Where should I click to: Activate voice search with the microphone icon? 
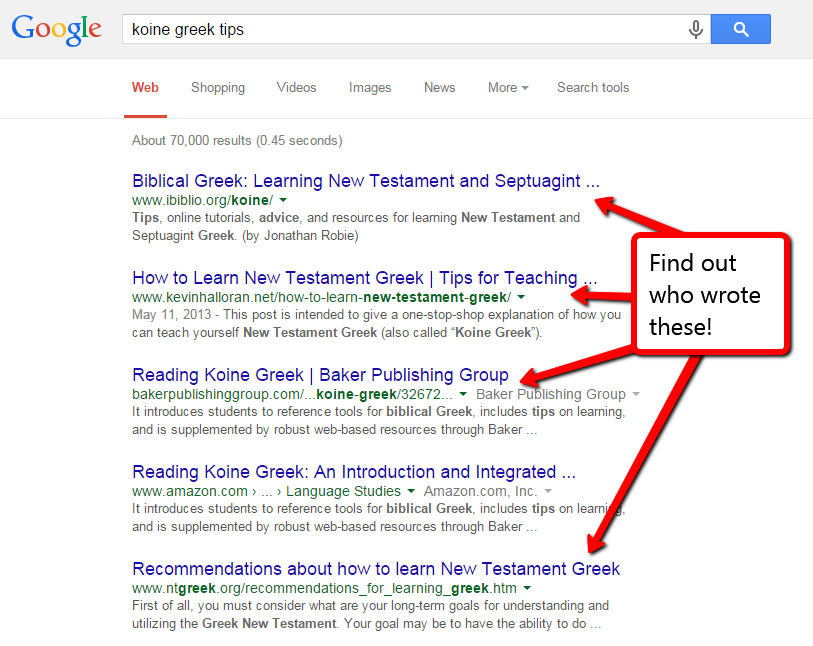click(695, 29)
